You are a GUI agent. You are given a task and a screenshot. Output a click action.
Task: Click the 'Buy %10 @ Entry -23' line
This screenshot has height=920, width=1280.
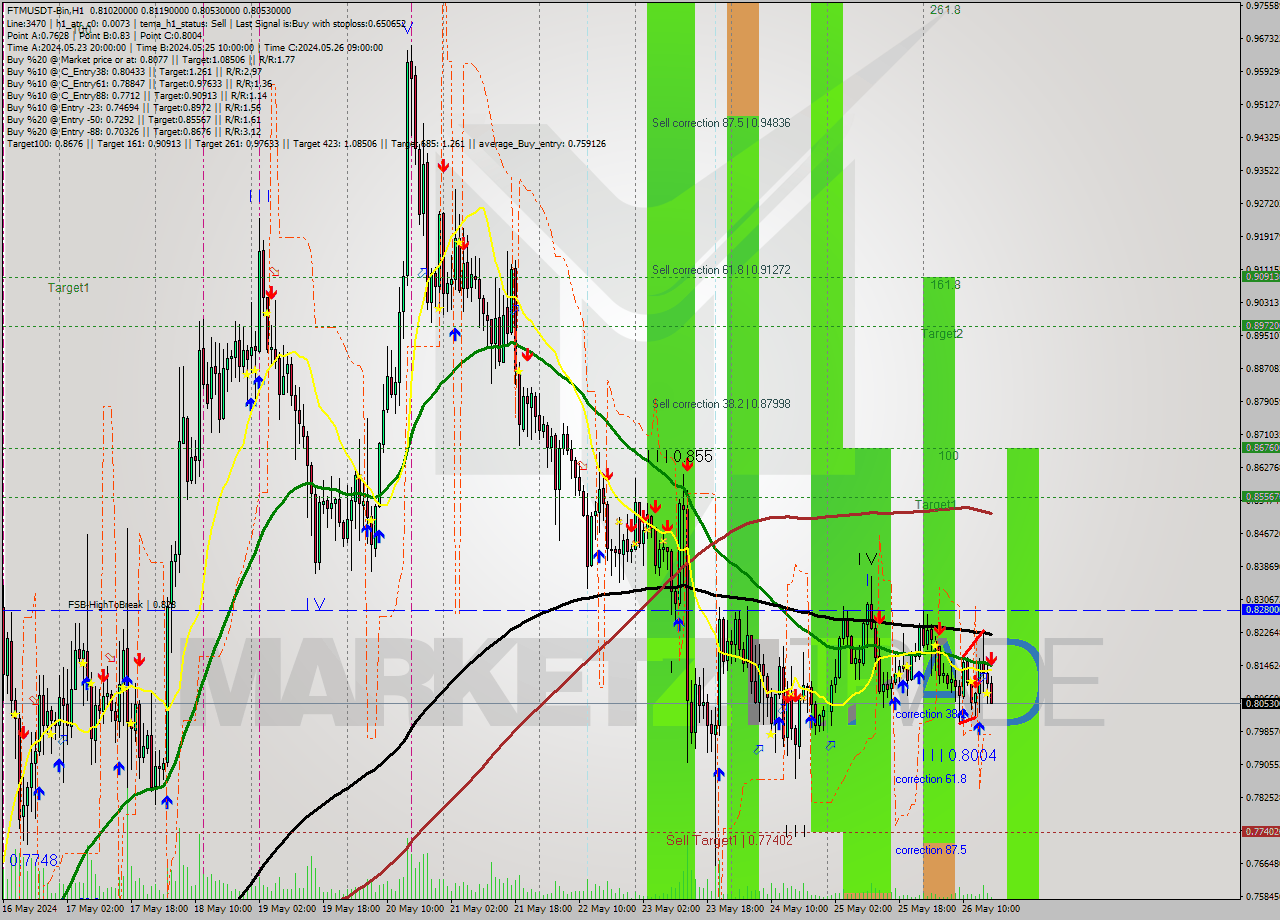pyautogui.click(x=133, y=107)
